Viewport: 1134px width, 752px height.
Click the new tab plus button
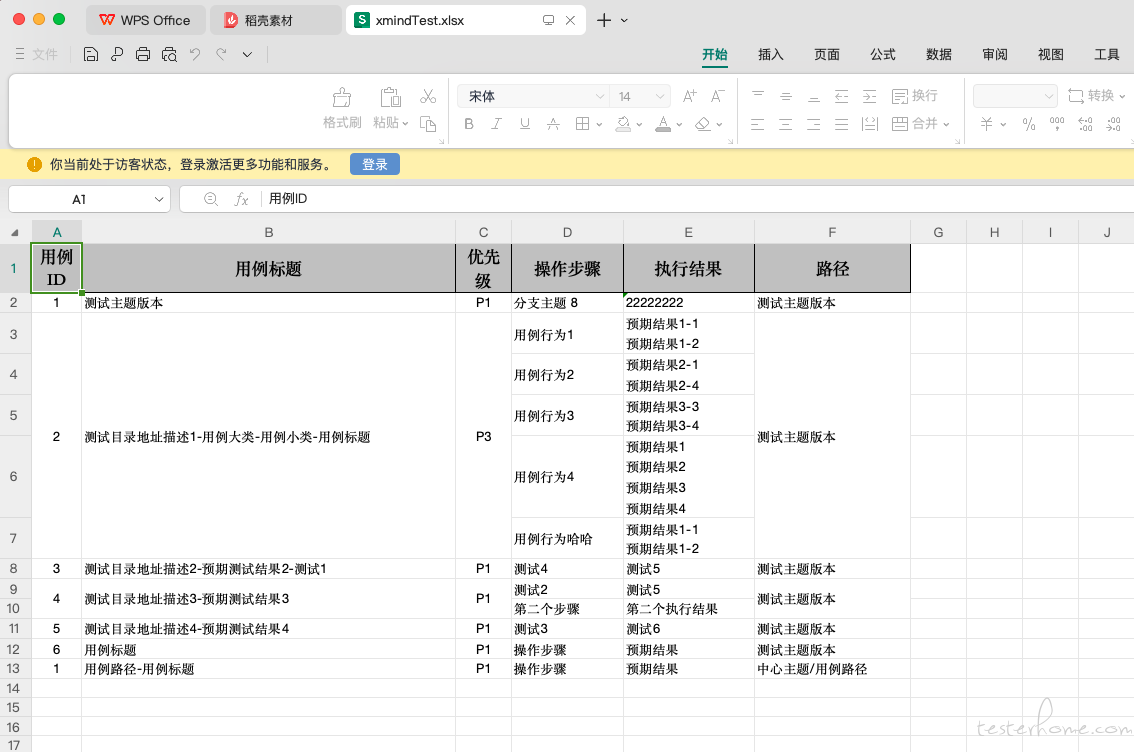coord(604,20)
